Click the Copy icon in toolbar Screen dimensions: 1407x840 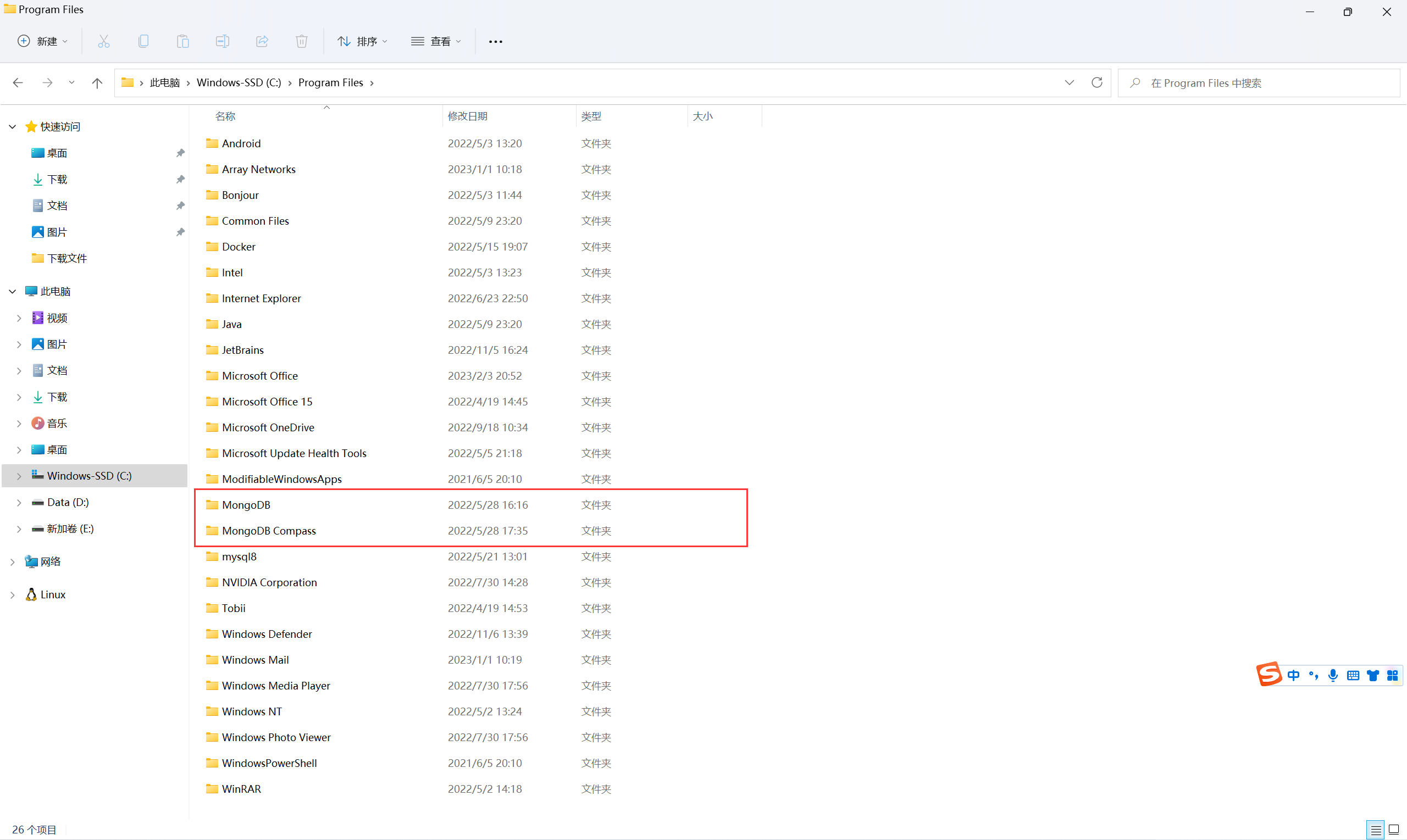click(143, 41)
